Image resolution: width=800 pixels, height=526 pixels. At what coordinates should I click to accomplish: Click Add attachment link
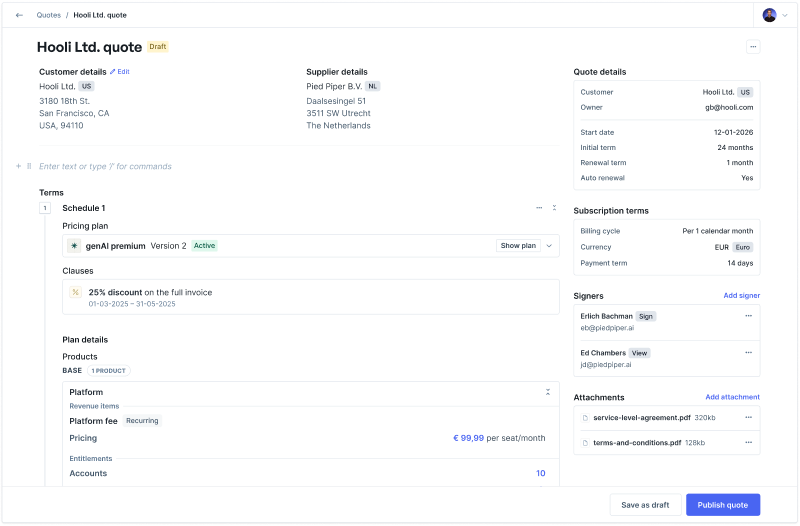tap(733, 397)
